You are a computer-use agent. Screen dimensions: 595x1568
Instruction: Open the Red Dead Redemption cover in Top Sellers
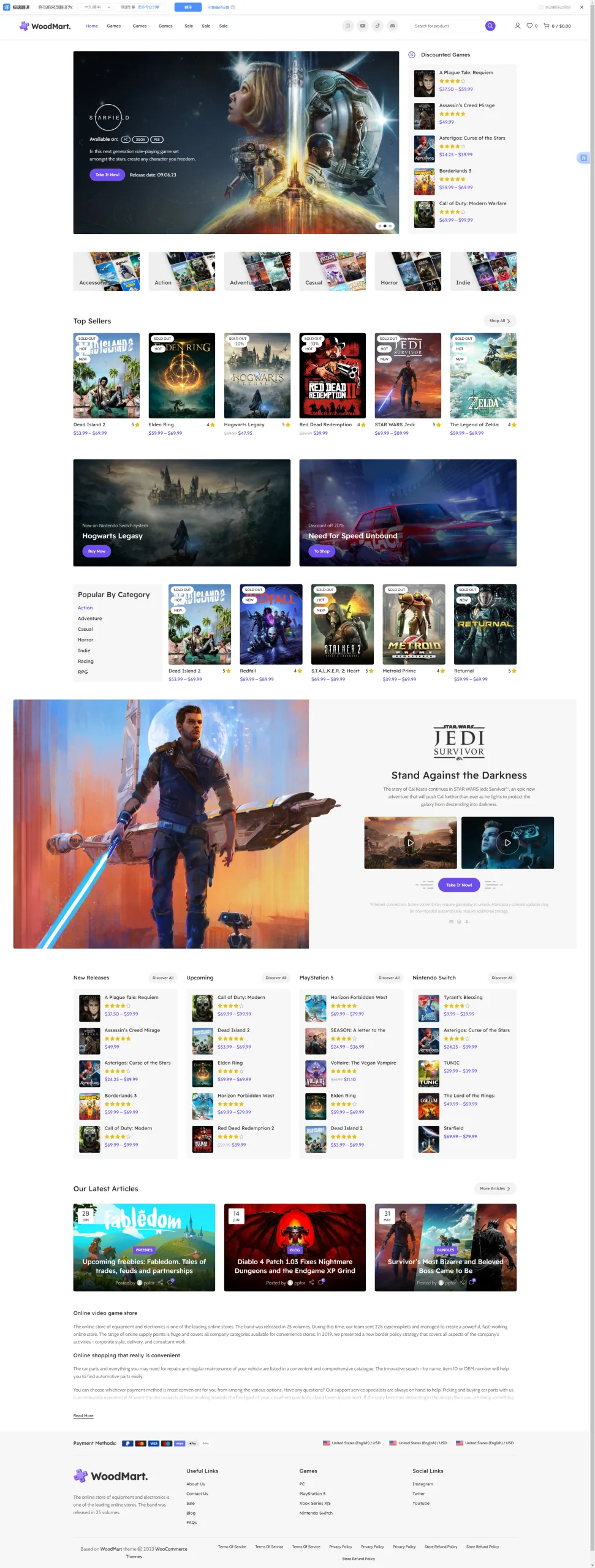pos(332,375)
